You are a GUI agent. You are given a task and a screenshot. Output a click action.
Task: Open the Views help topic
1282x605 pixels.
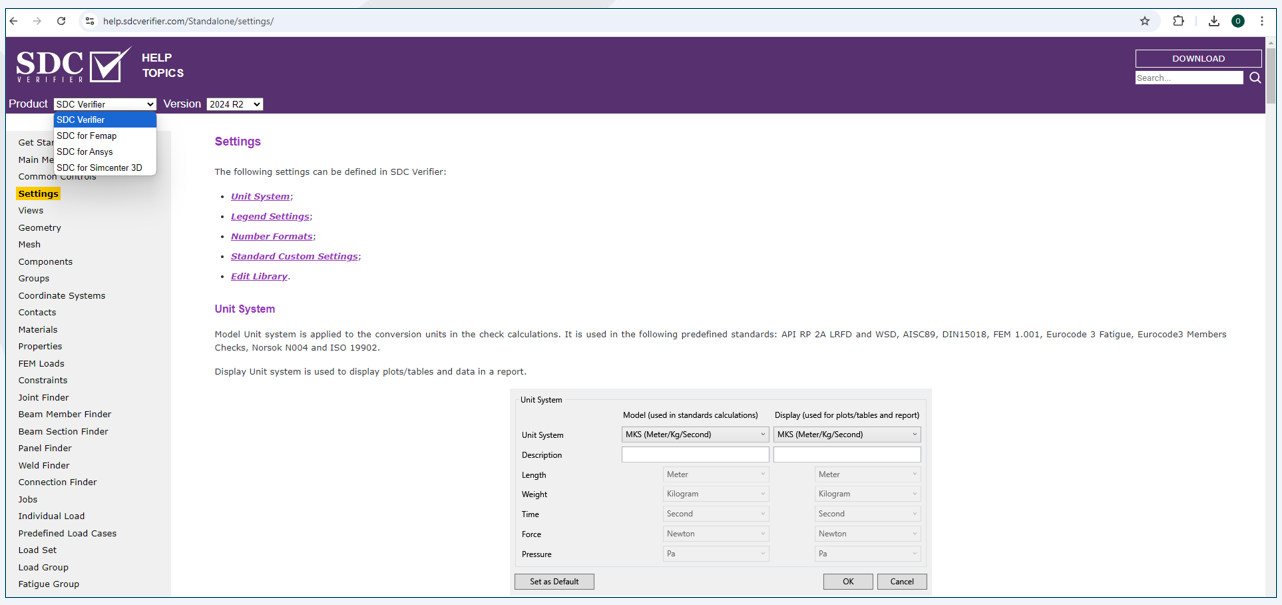coord(31,211)
